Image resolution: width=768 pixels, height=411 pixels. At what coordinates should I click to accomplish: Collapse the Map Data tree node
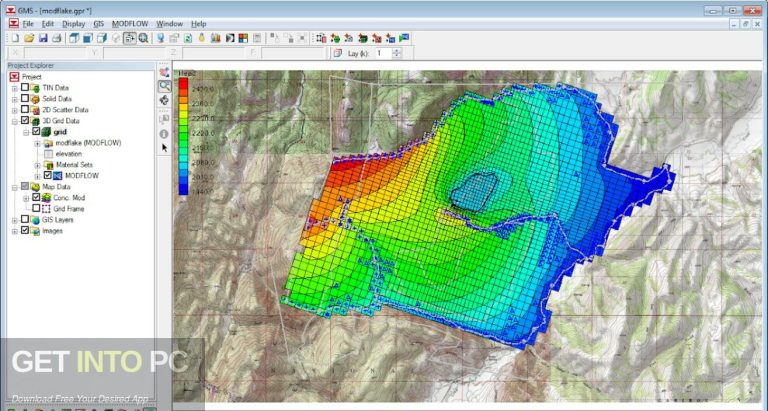(14, 186)
